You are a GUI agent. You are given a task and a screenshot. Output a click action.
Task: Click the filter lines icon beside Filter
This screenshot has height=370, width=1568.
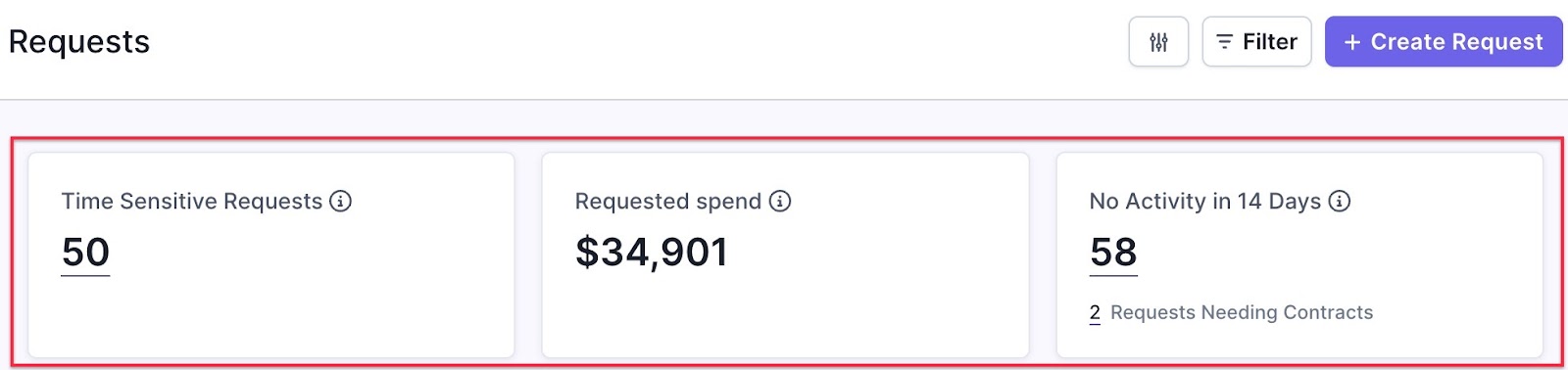click(1224, 42)
